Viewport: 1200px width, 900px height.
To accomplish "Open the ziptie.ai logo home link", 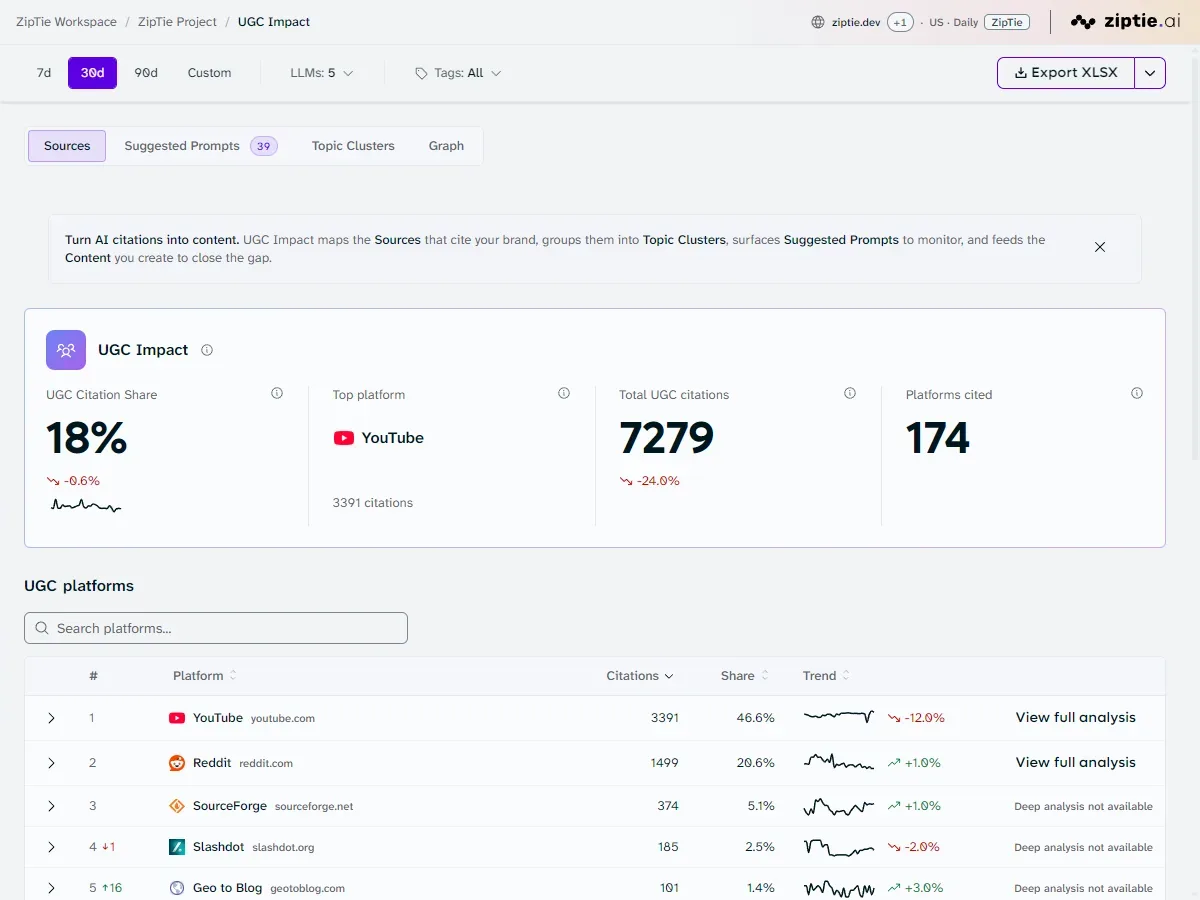I will coord(1125,21).
